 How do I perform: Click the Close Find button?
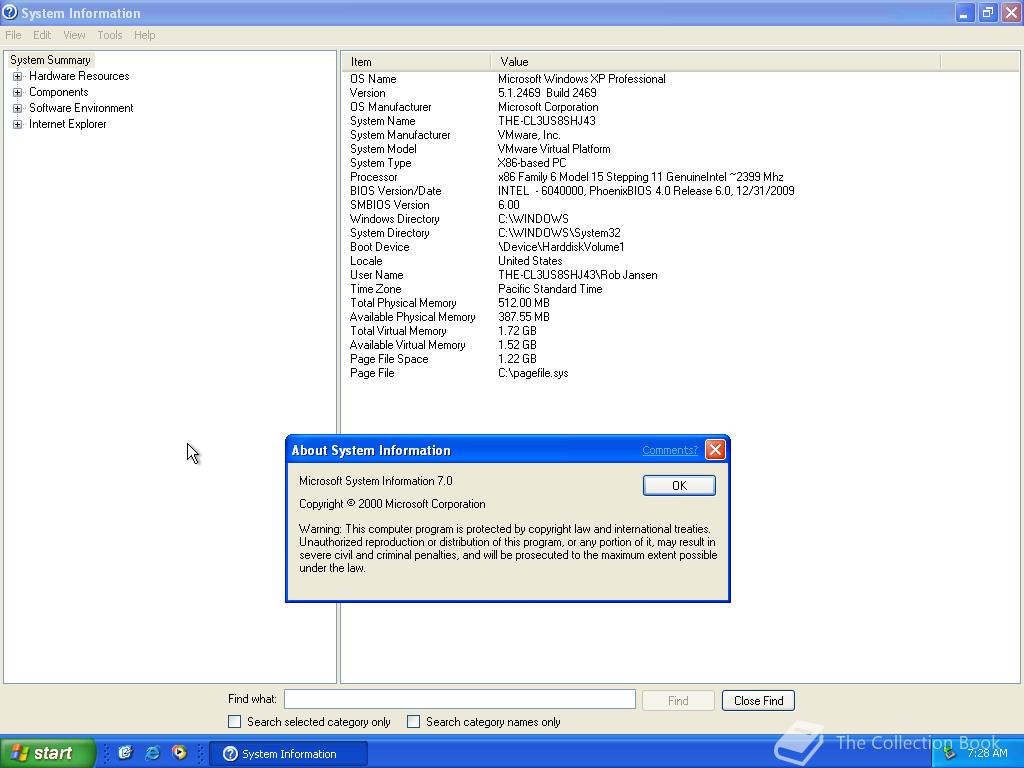point(758,701)
